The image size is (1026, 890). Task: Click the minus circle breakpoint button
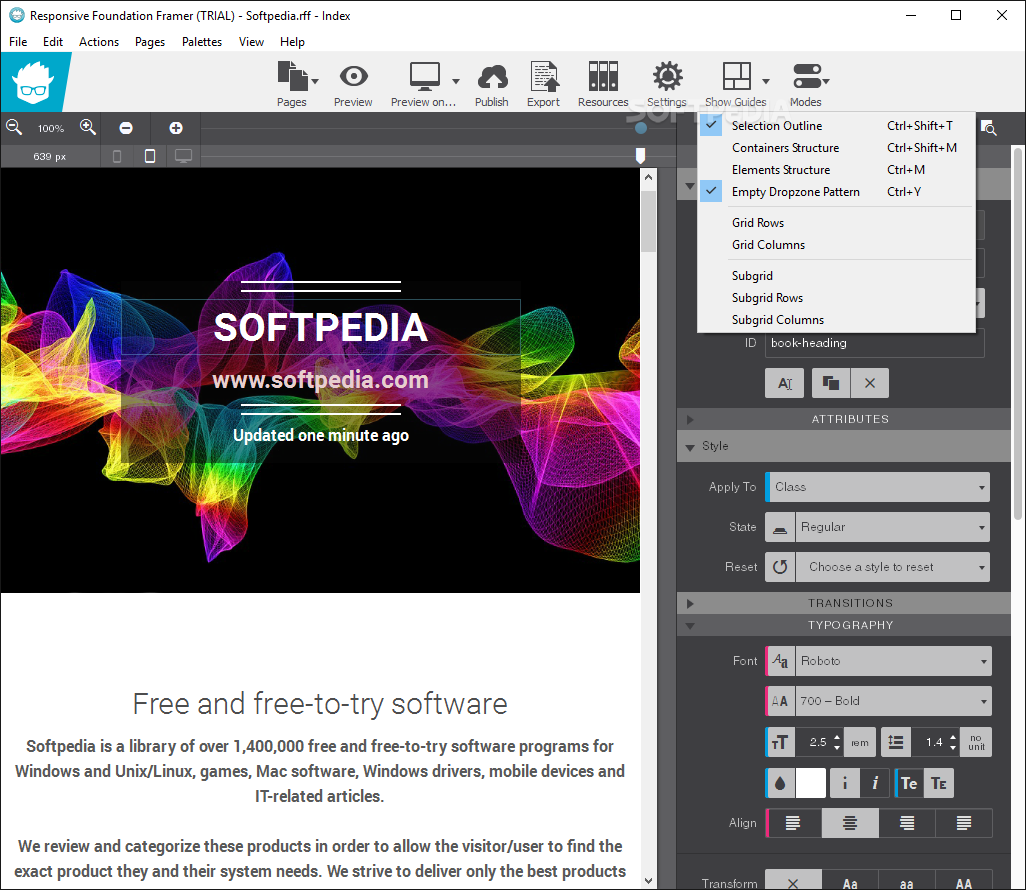pyautogui.click(x=126, y=128)
